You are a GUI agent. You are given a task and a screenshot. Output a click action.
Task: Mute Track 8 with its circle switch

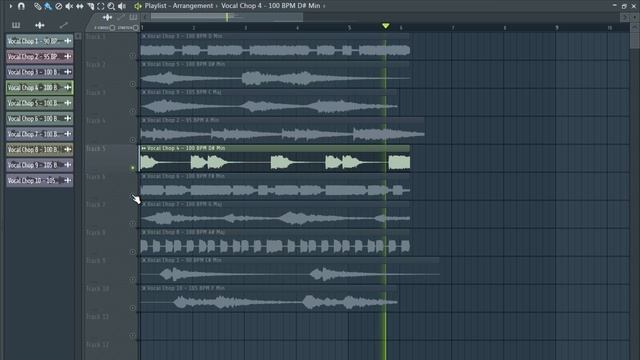133,252
